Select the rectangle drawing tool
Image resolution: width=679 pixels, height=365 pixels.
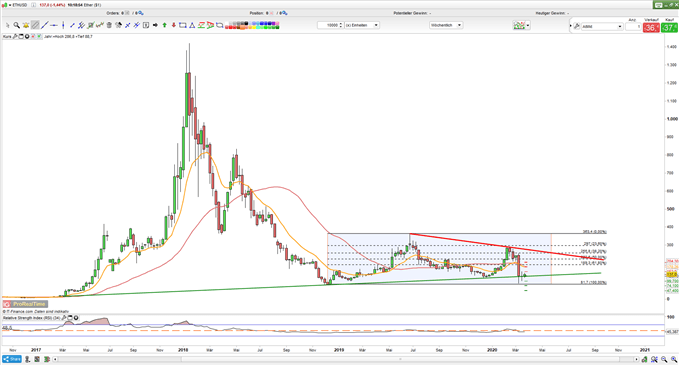(x=182, y=25)
